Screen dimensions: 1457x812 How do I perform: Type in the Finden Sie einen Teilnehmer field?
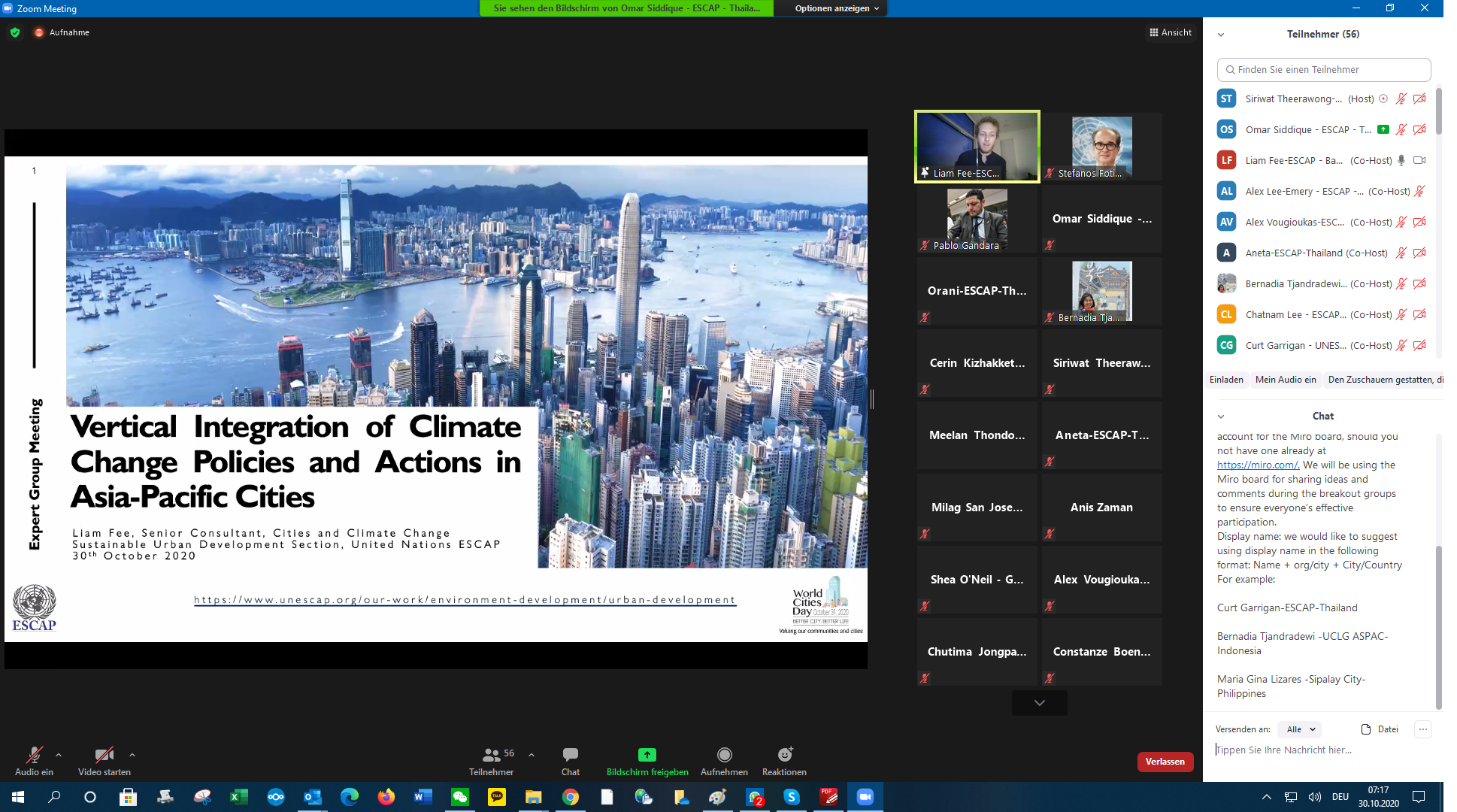point(1323,69)
